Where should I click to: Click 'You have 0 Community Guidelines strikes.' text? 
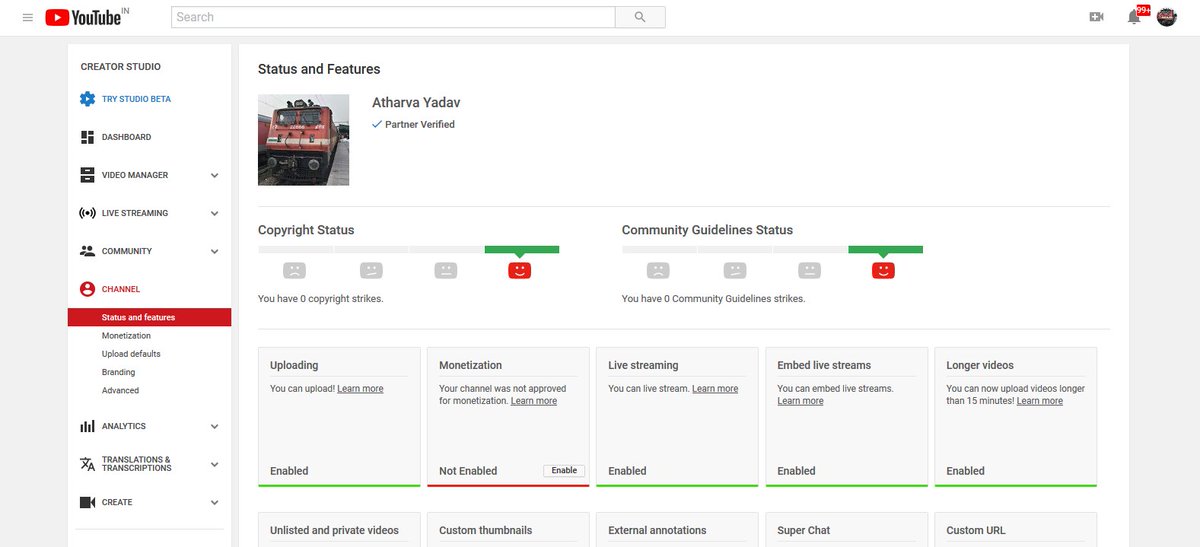click(x=714, y=298)
